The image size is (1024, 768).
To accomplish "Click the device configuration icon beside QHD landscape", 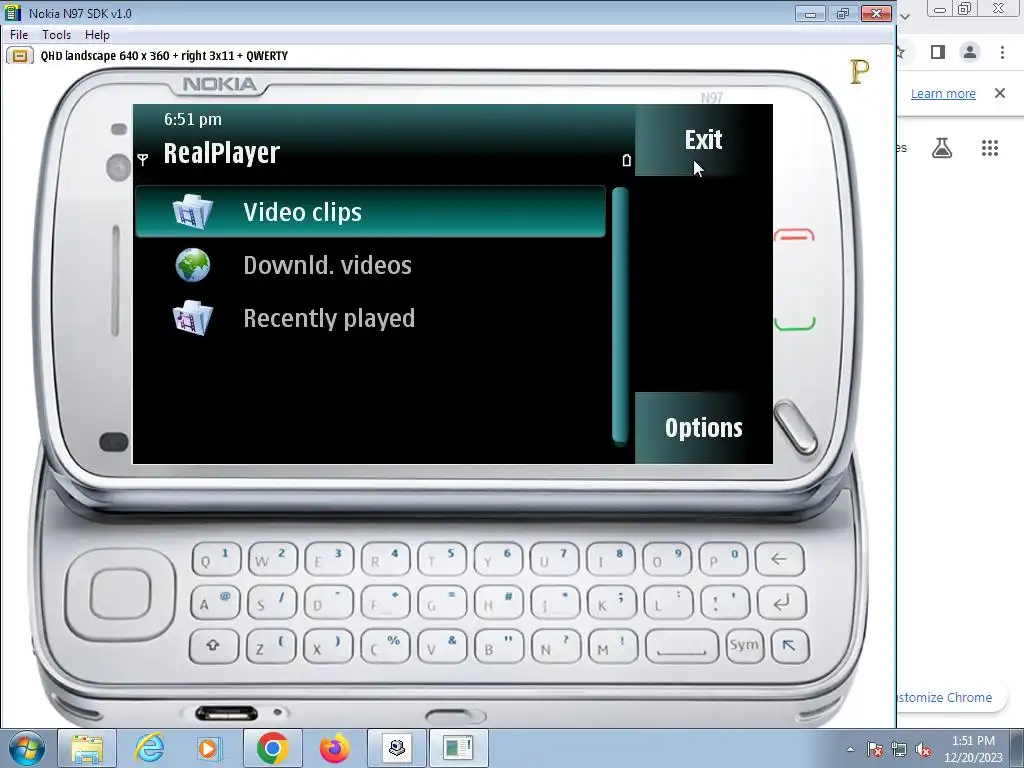I will [20, 56].
